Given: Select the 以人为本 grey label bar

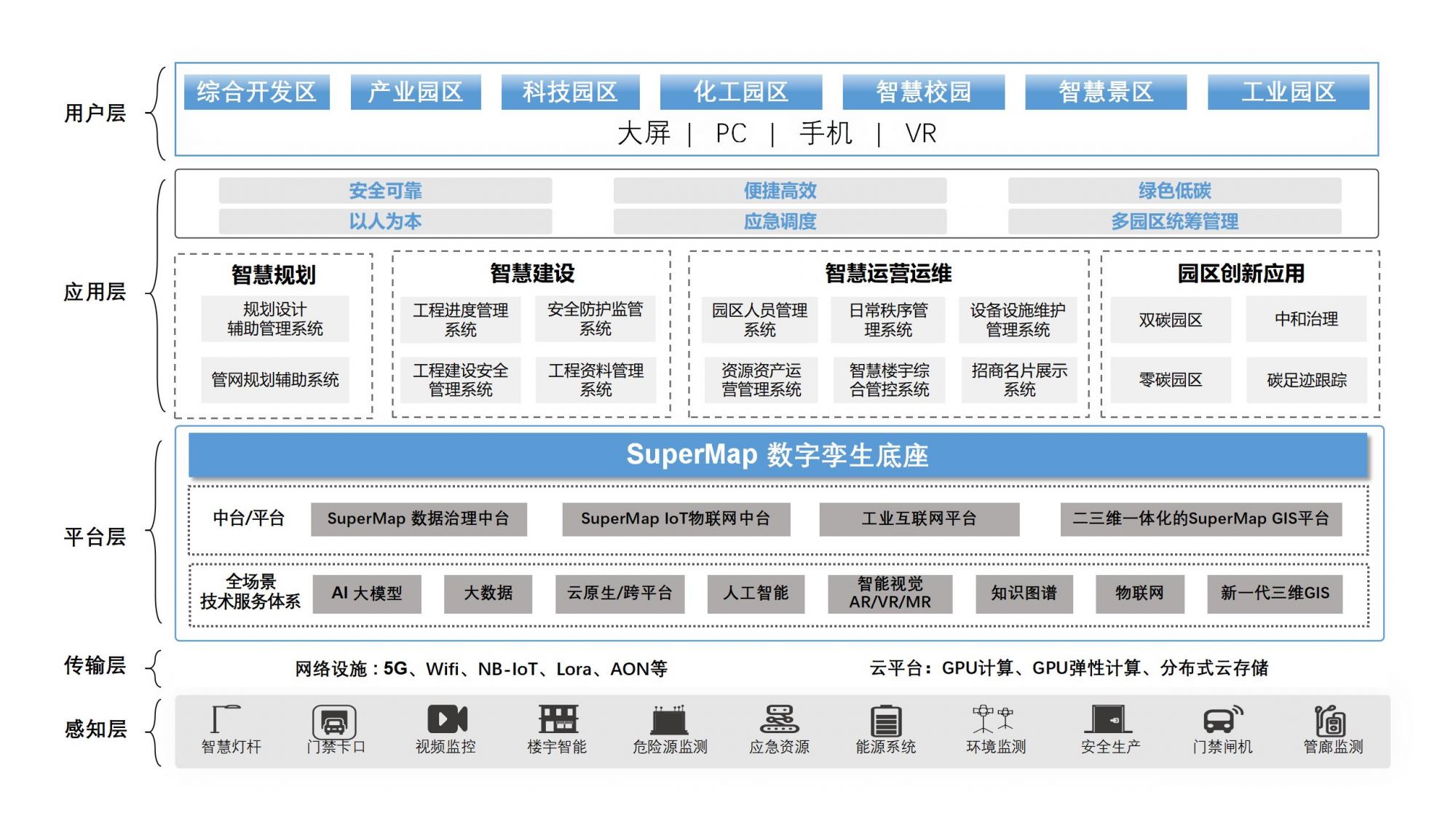Looking at the screenshot, I should (x=385, y=221).
